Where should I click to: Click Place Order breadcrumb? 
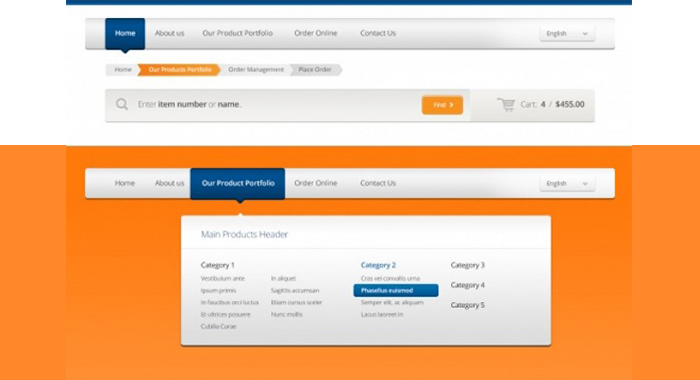pos(315,70)
